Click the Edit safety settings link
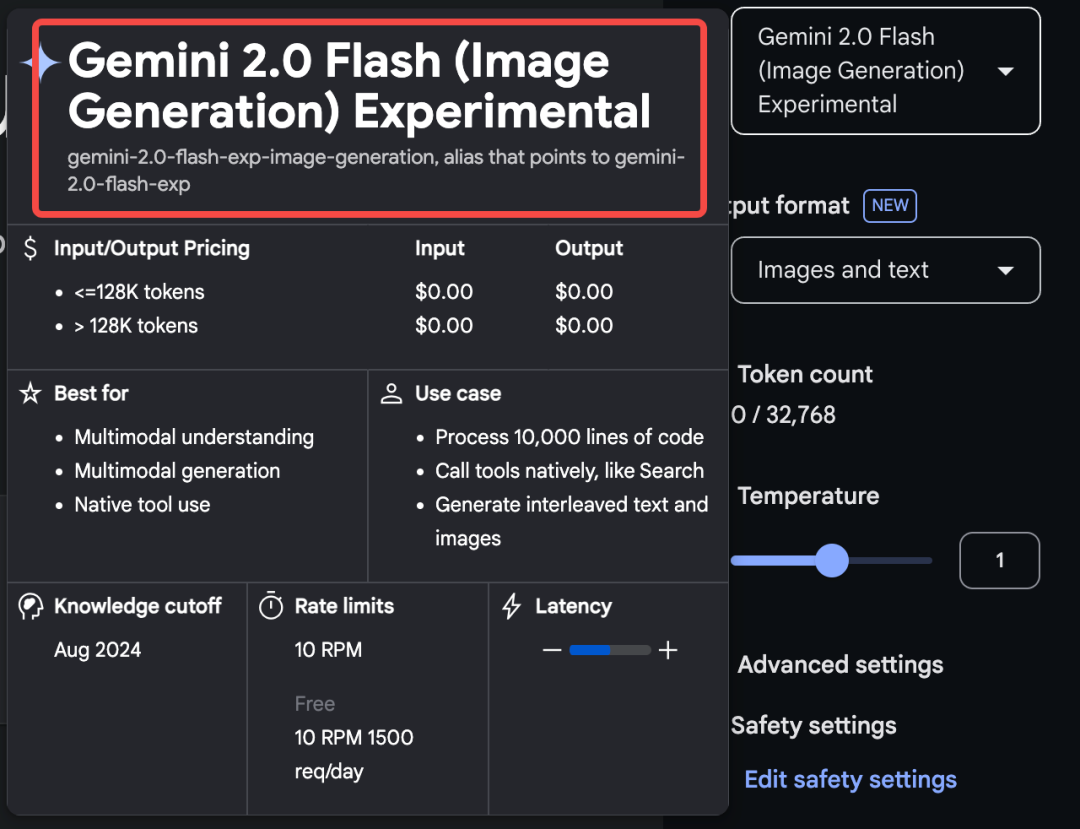Viewport: 1080px width, 829px height. coord(850,779)
